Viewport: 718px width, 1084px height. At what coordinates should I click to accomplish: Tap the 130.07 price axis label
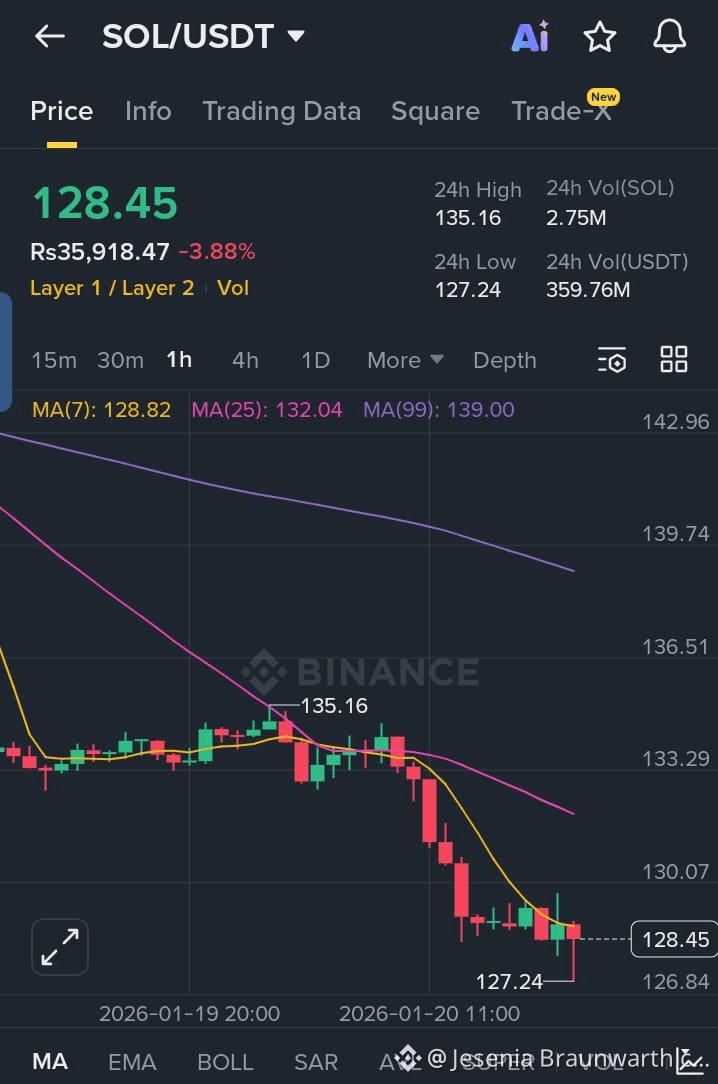[x=676, y=872]
